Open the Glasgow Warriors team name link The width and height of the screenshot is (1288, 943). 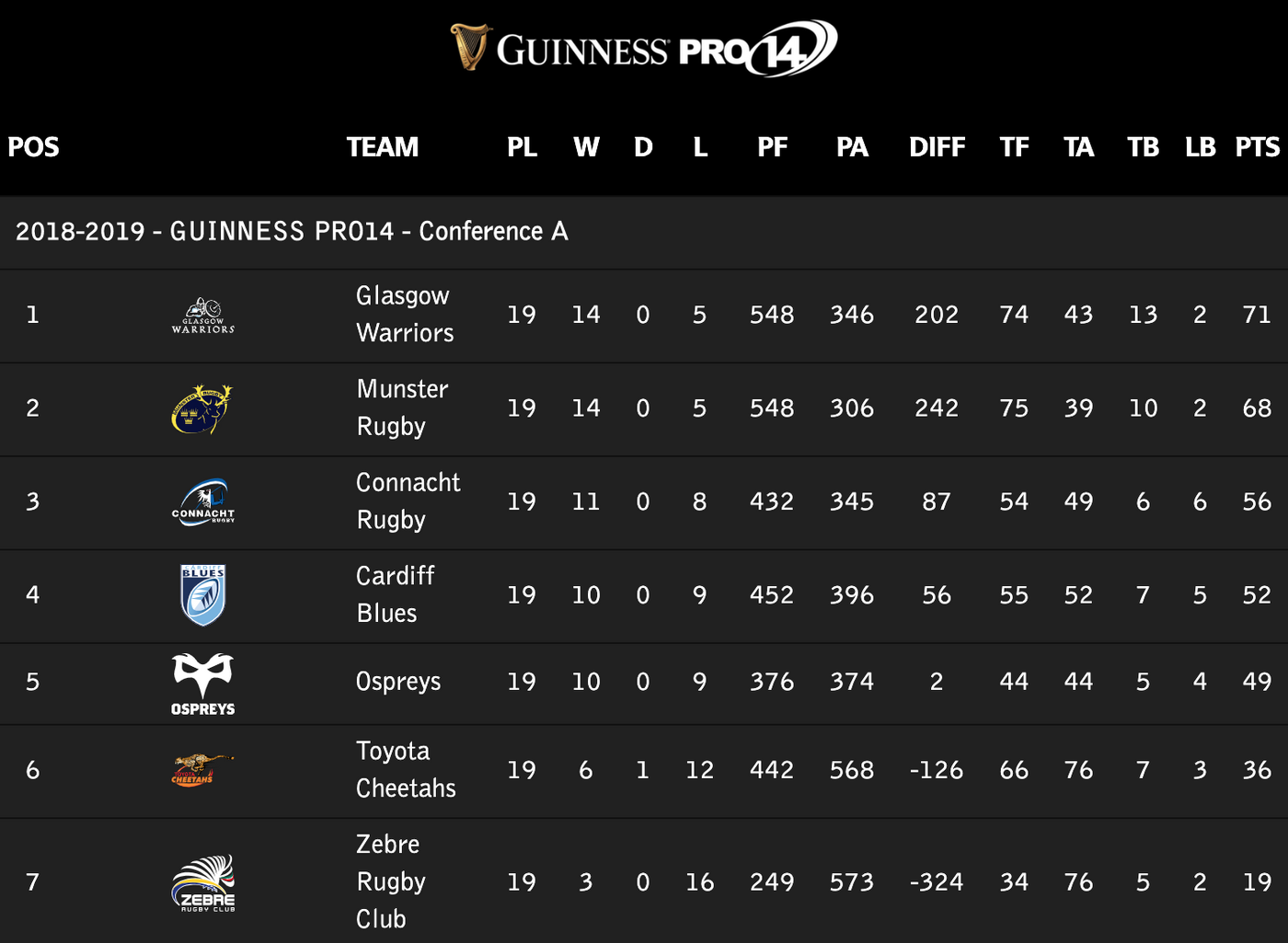[405, 315]
